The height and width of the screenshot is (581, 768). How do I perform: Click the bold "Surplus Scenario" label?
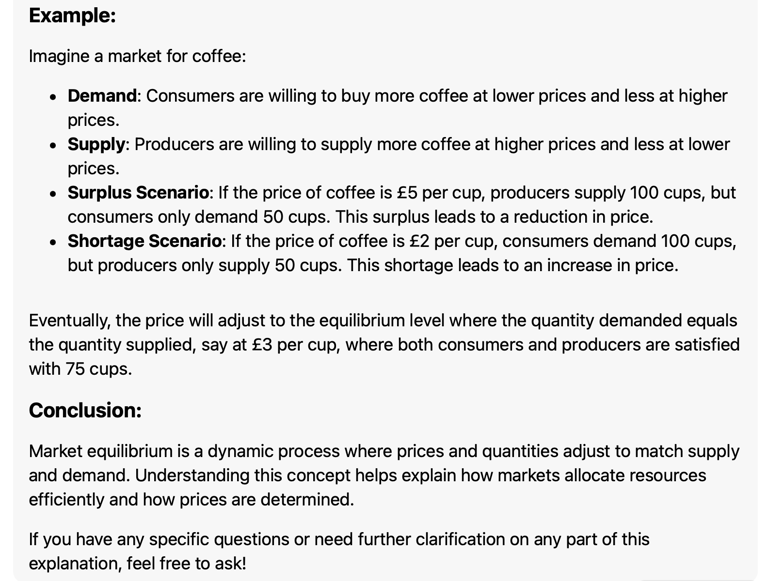(138, 193)
